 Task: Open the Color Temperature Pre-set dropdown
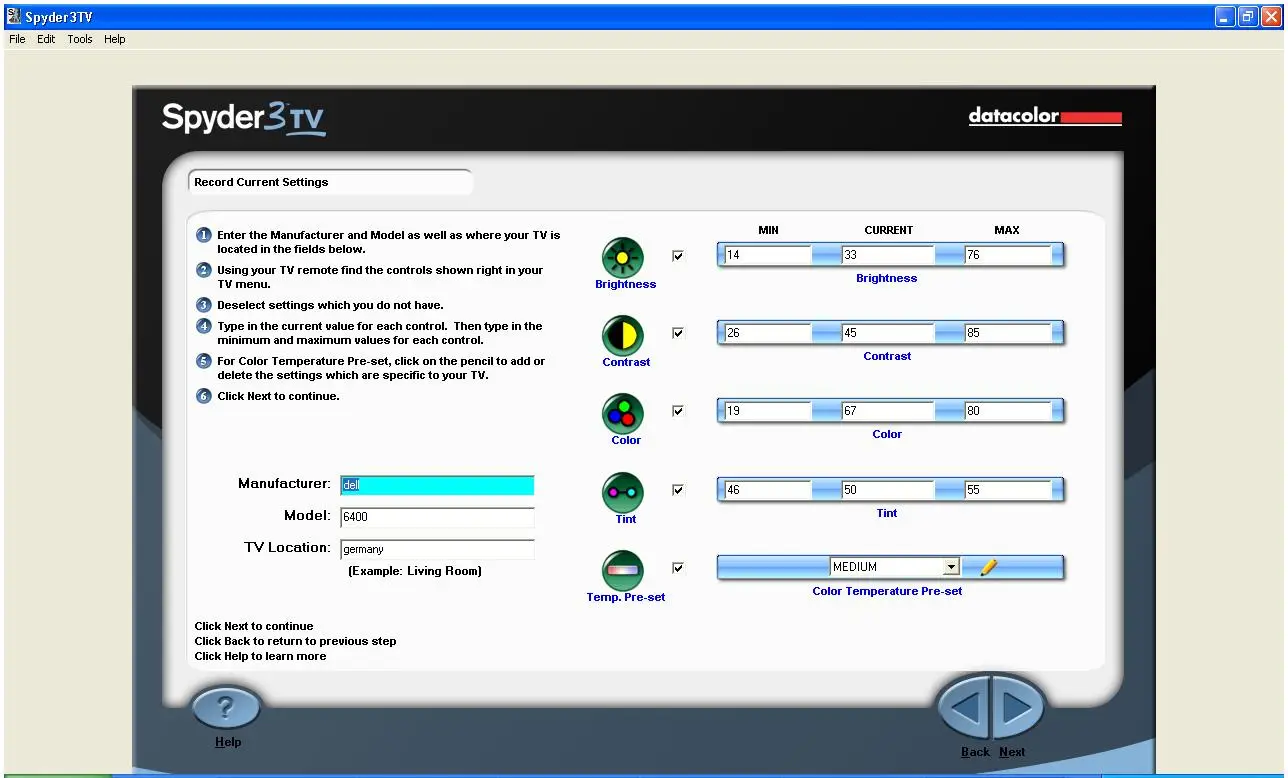pyautogui.click(x=951, y=567)
